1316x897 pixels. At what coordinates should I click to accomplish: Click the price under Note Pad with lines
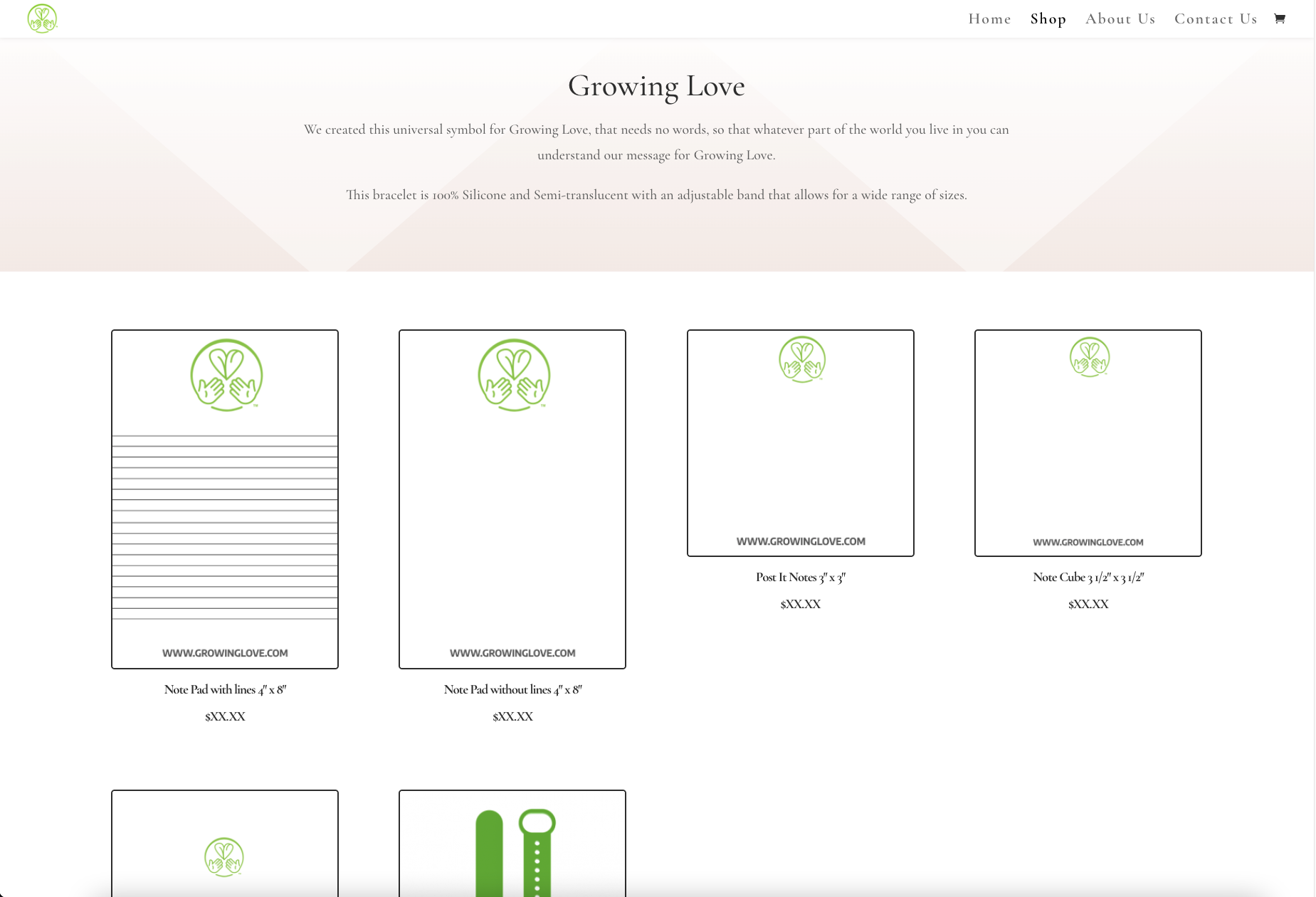tap(225, 716)
